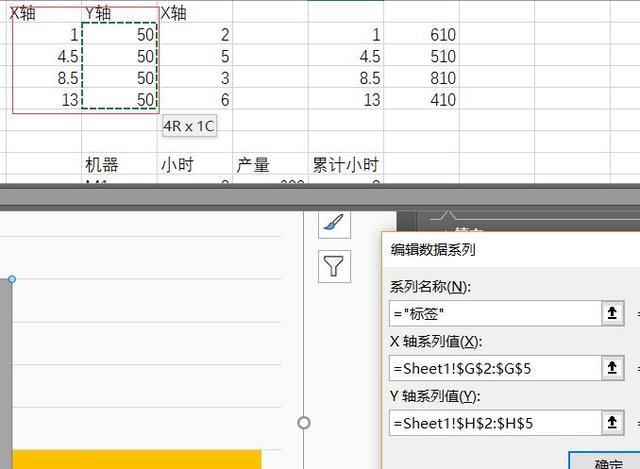Select the chart's right-edge resize handle

[304, 422]
